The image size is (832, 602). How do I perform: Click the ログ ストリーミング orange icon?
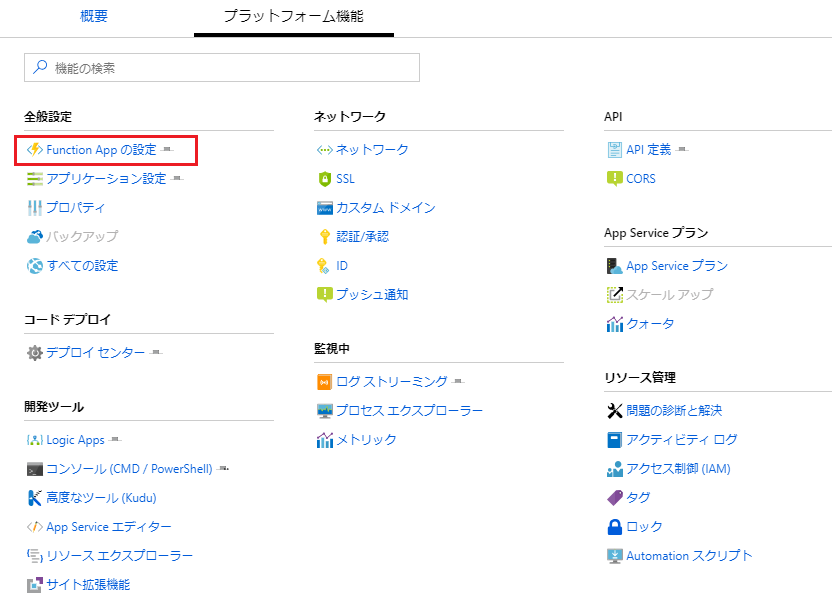pyautogui.click(x=325, y=382)
